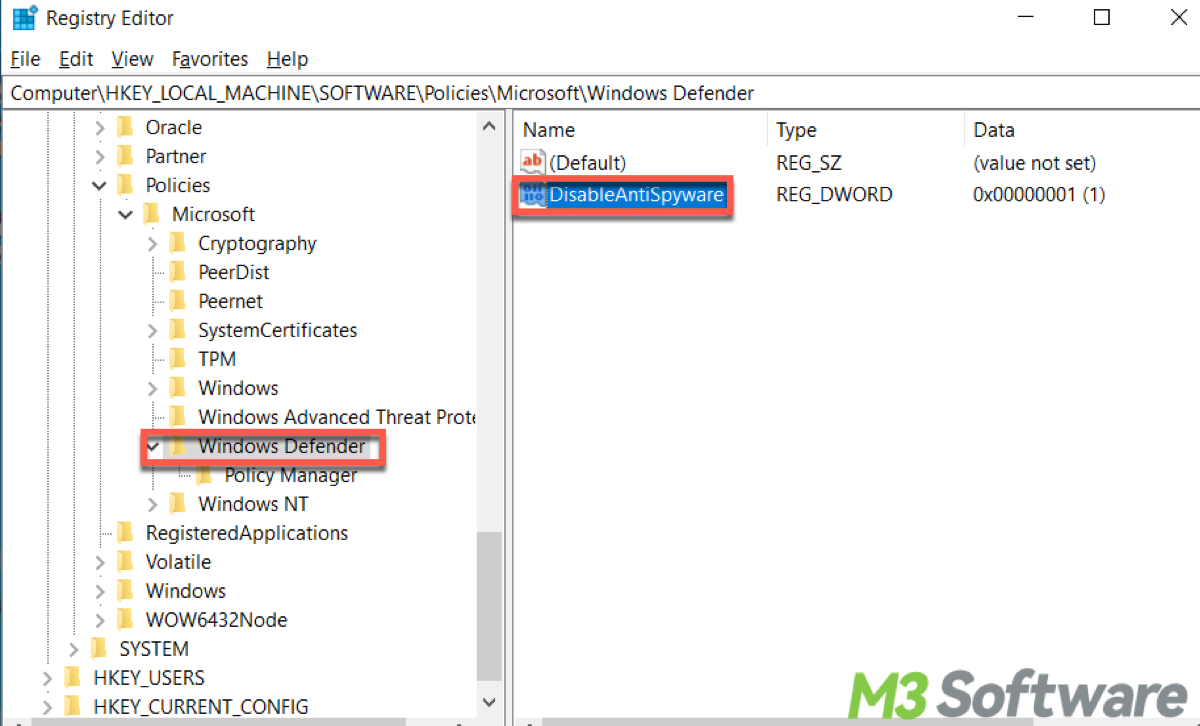Select the DisableAntiSpyware value name
The image size is (1200, 726).
(x=636, y=195)
